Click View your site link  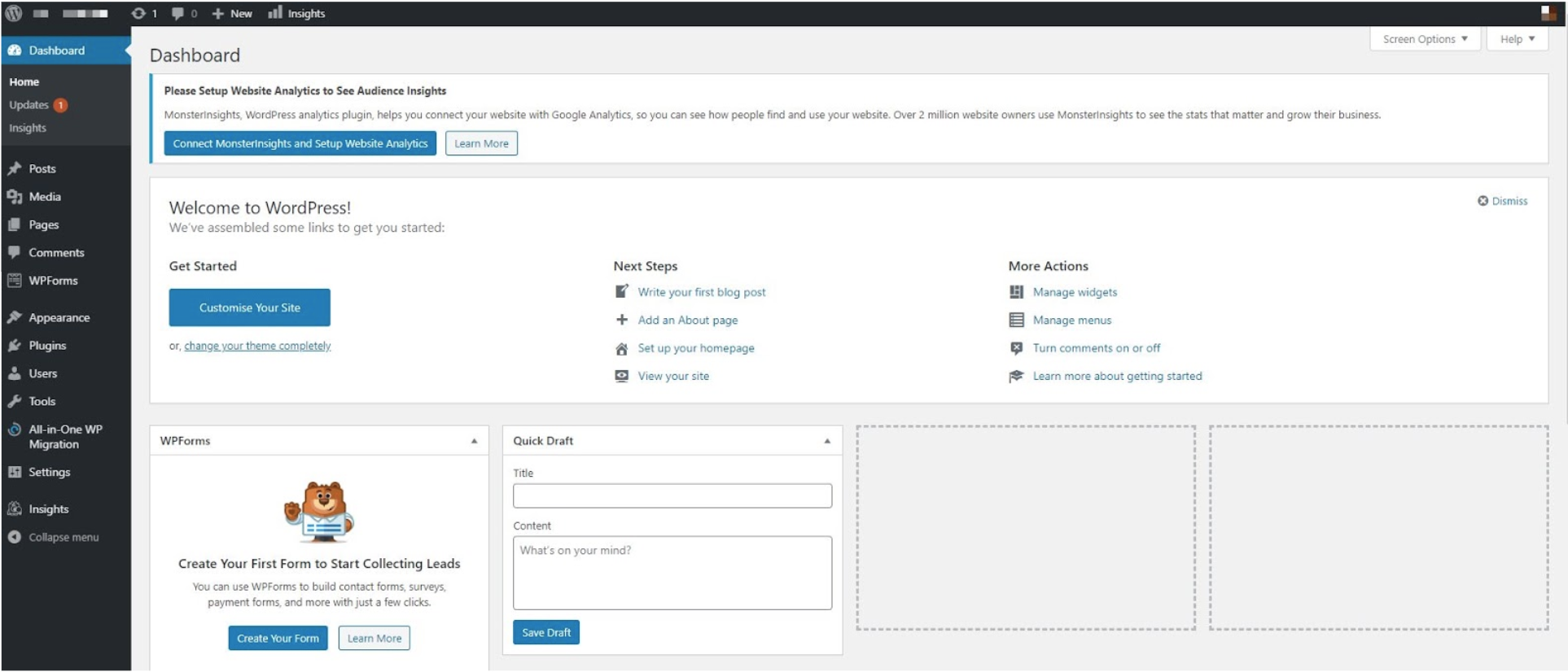(x=673, y=376)
